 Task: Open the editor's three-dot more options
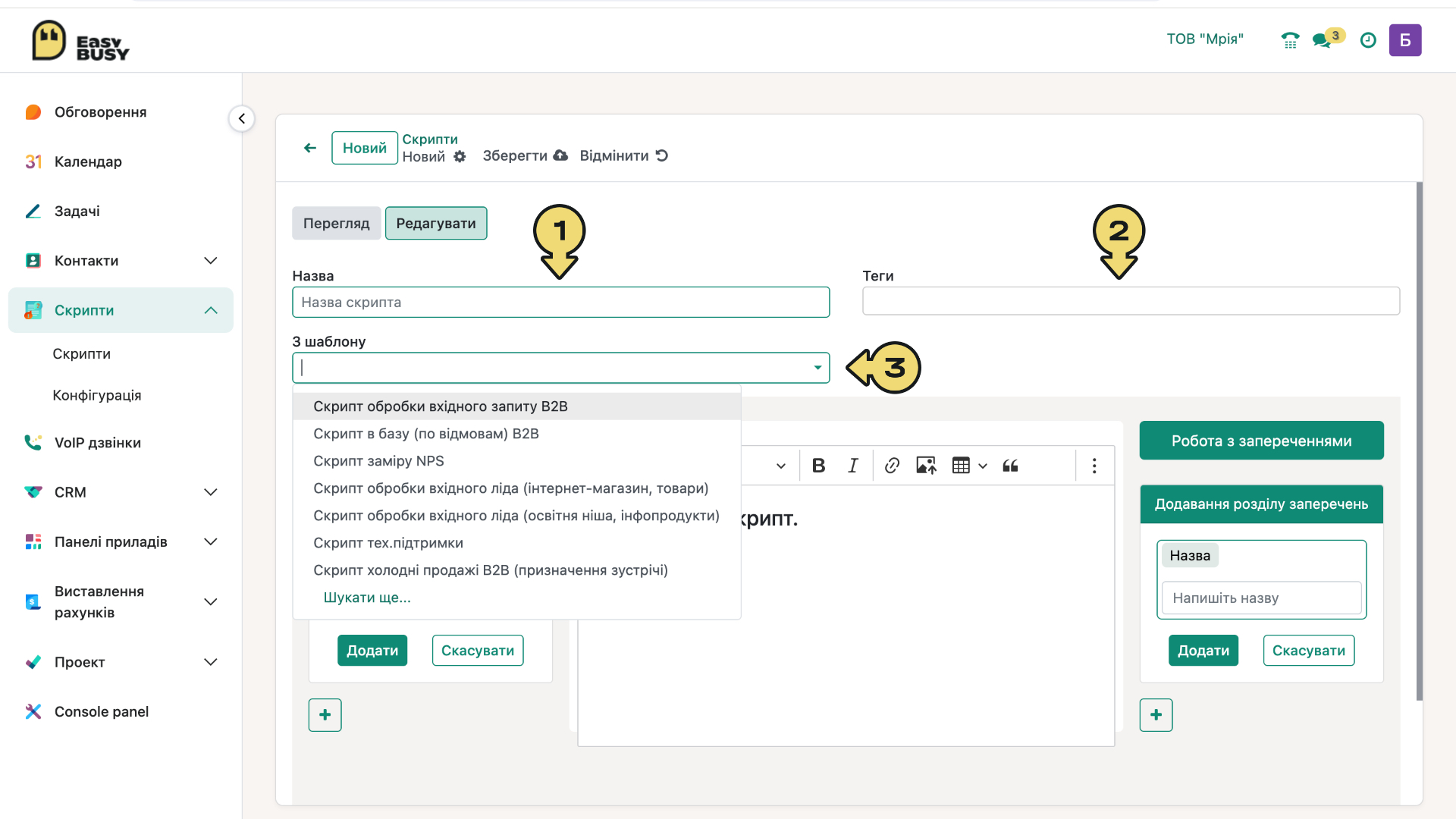1094,466
